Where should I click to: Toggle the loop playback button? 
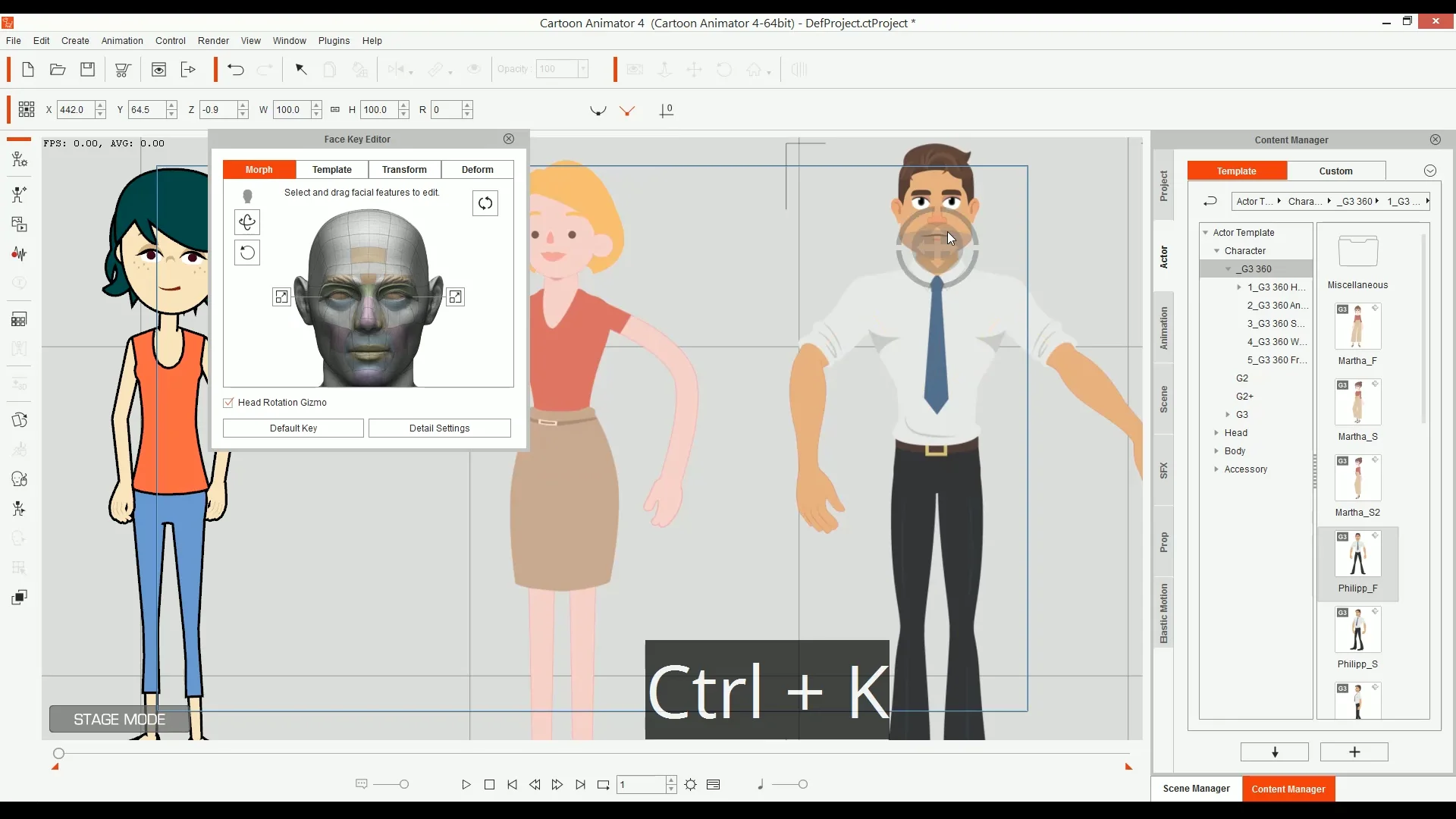(x=604, y=785)
